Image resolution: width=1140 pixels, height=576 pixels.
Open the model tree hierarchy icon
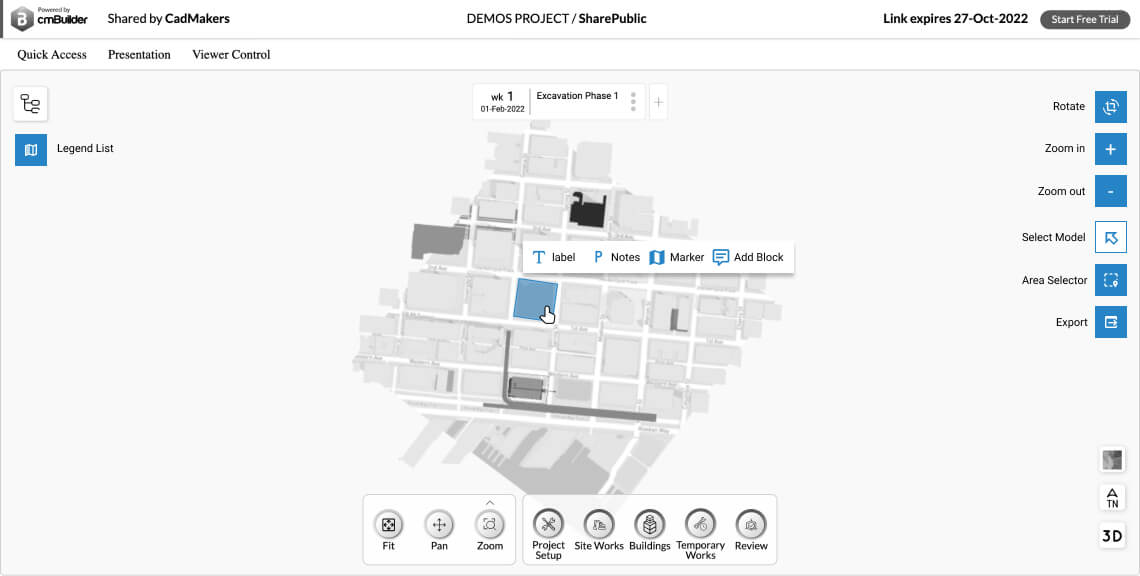30,104
